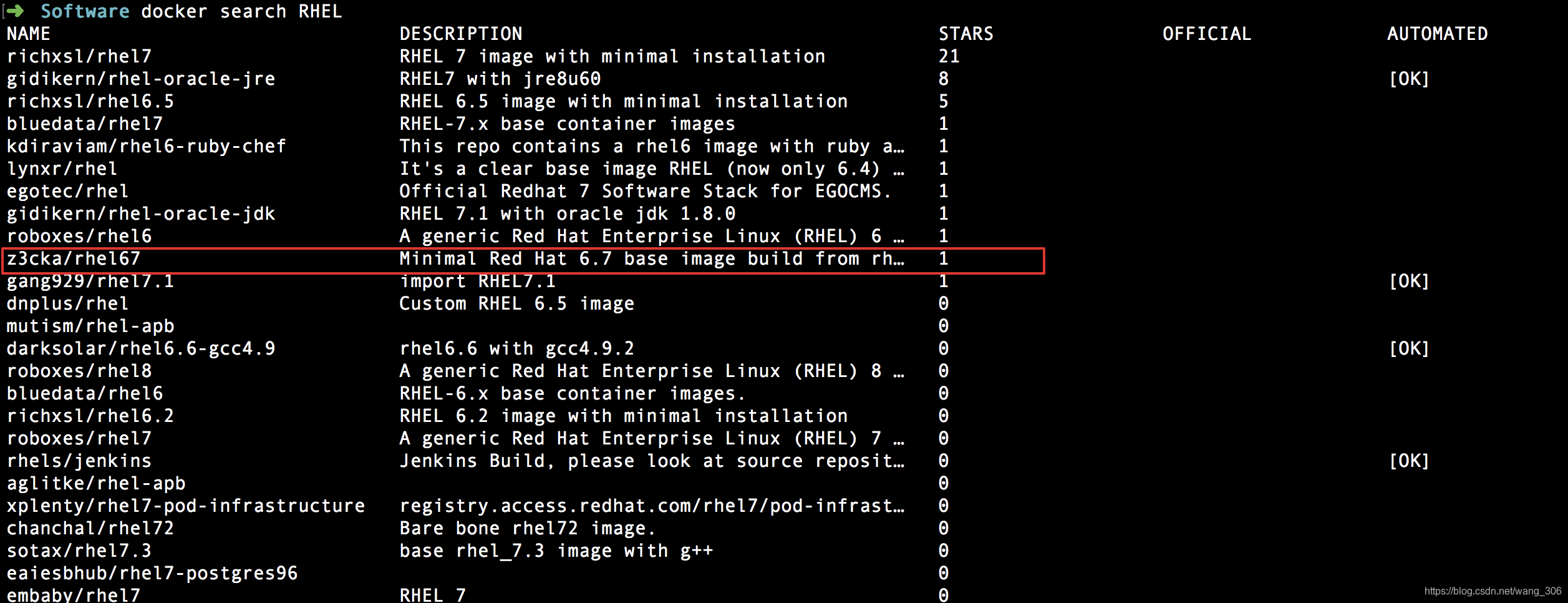Screen dimensions: 1568x603
Task: Click description 'RHEL 7 image with minimal installation'
Action: pyautogui.click(x=612, y=56)
